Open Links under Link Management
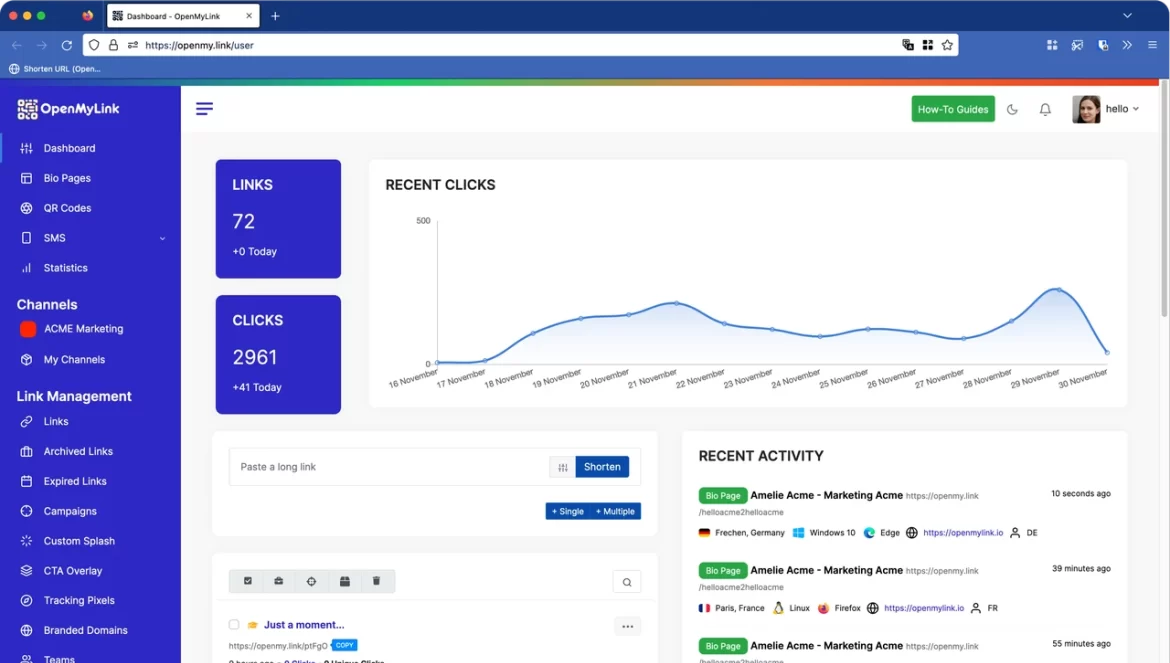The width and height of the screenshot is (1170, 663). (55, 421)
